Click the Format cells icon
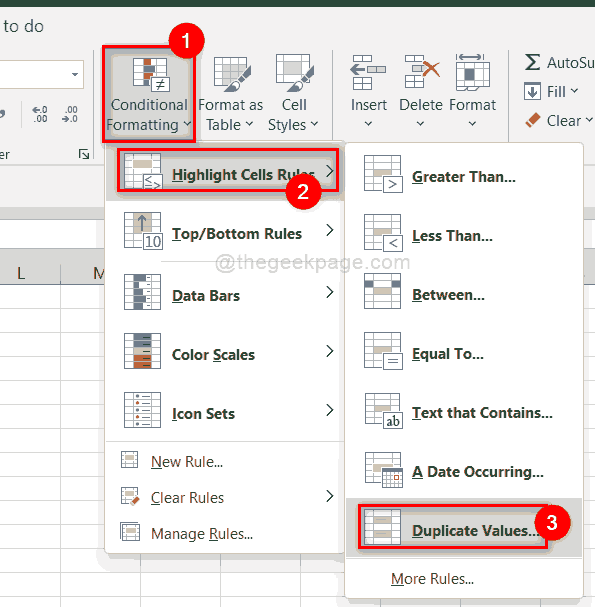The image size is (595, 607). tap(473, 72)
